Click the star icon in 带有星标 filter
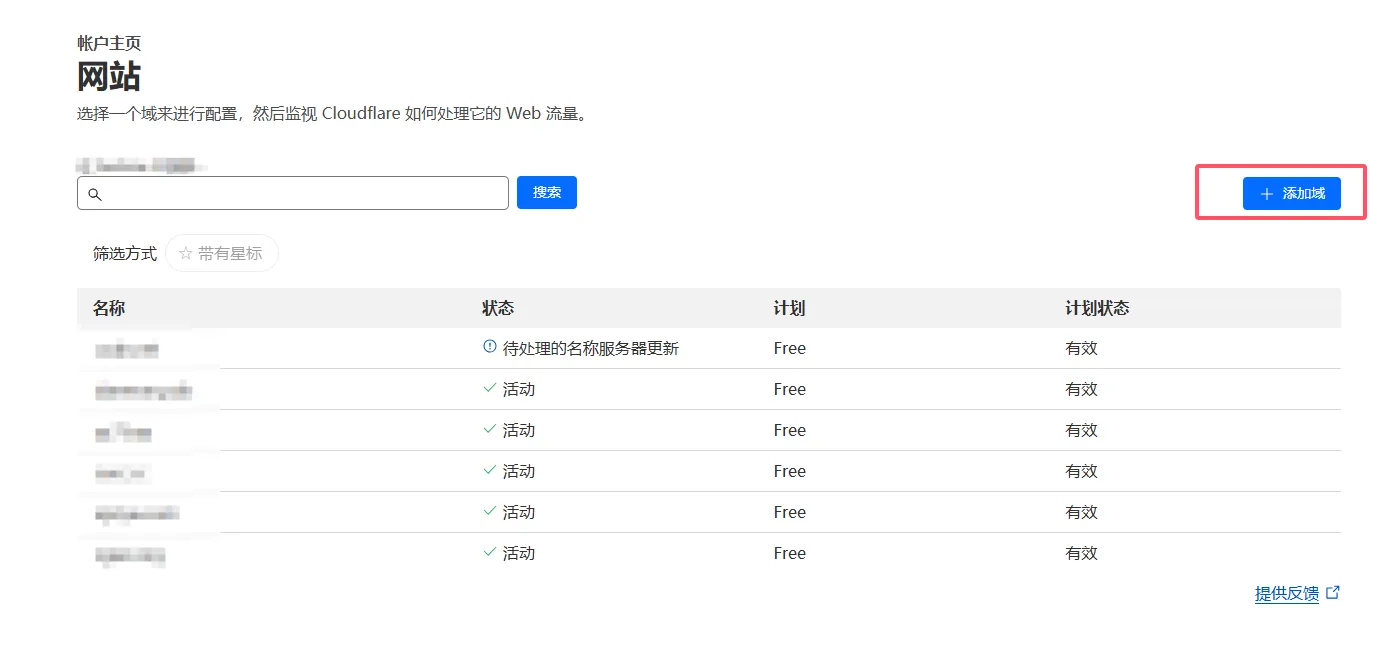Viewport: 1393px width, 652px height. tap(185, 254)
